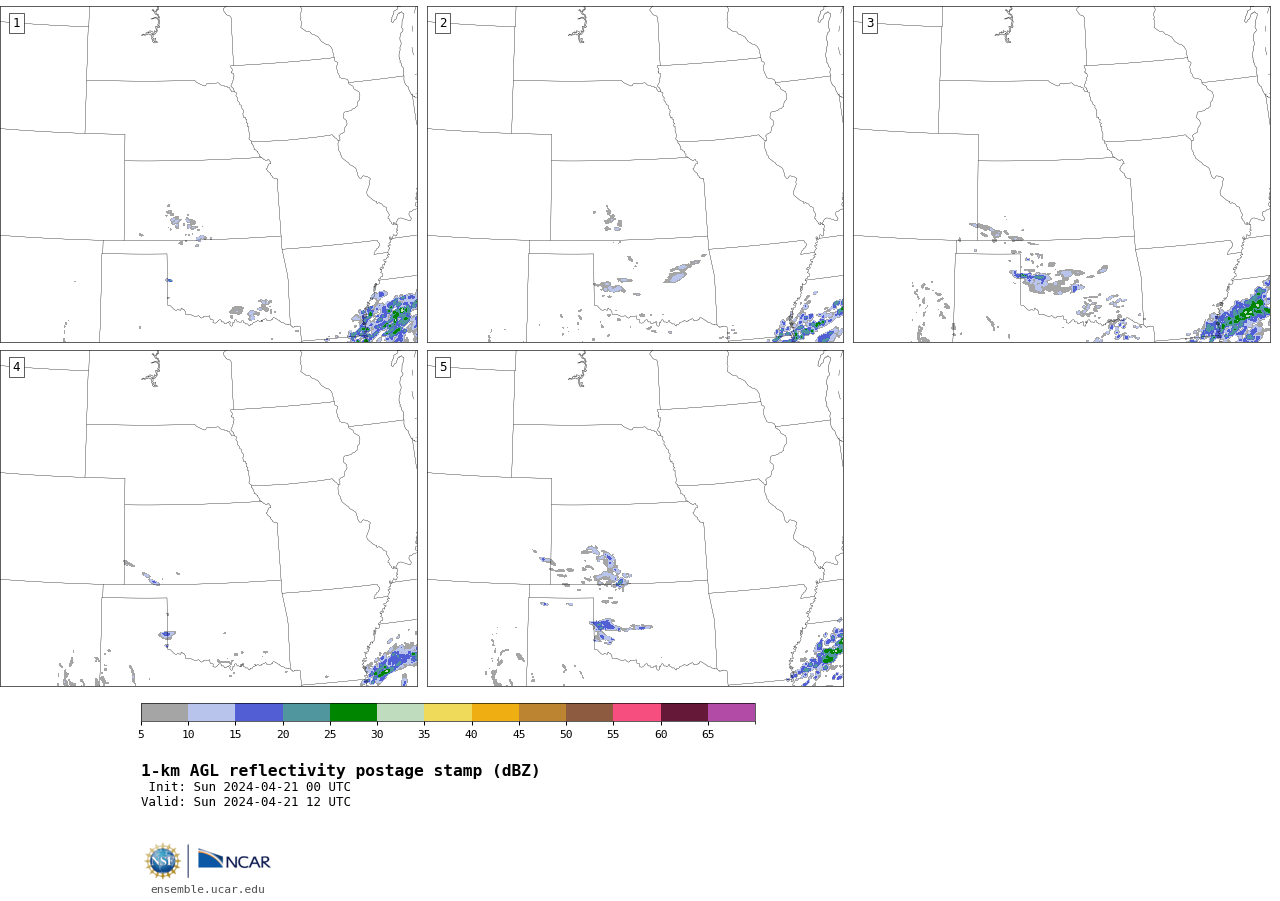Click the plot title '1-km AGL reflectivity postage stamp'
This screenshot has width=1280, height=901.
[340, 771]
